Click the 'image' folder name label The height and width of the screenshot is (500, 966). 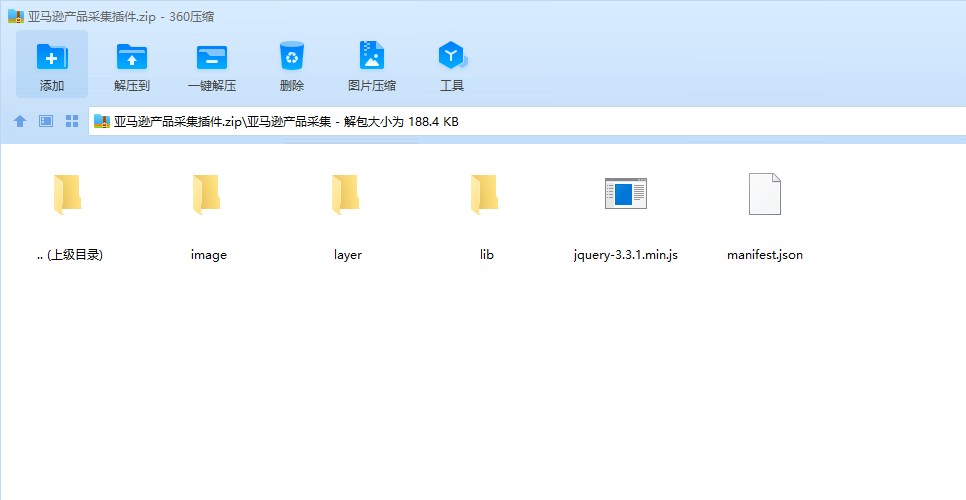209,255
